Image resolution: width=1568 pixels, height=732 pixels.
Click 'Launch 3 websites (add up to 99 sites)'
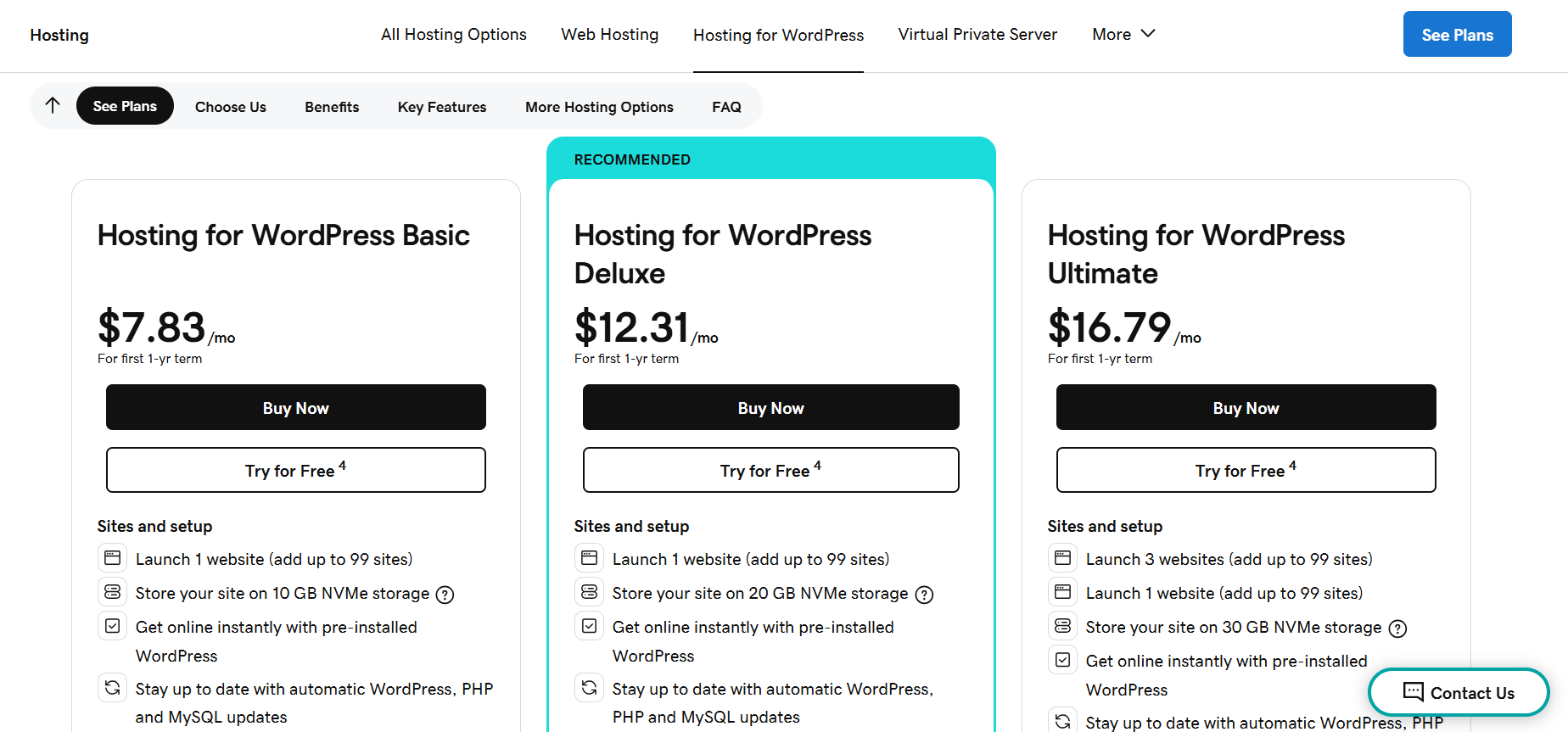pyautogui.click(x=1229, y=559)
